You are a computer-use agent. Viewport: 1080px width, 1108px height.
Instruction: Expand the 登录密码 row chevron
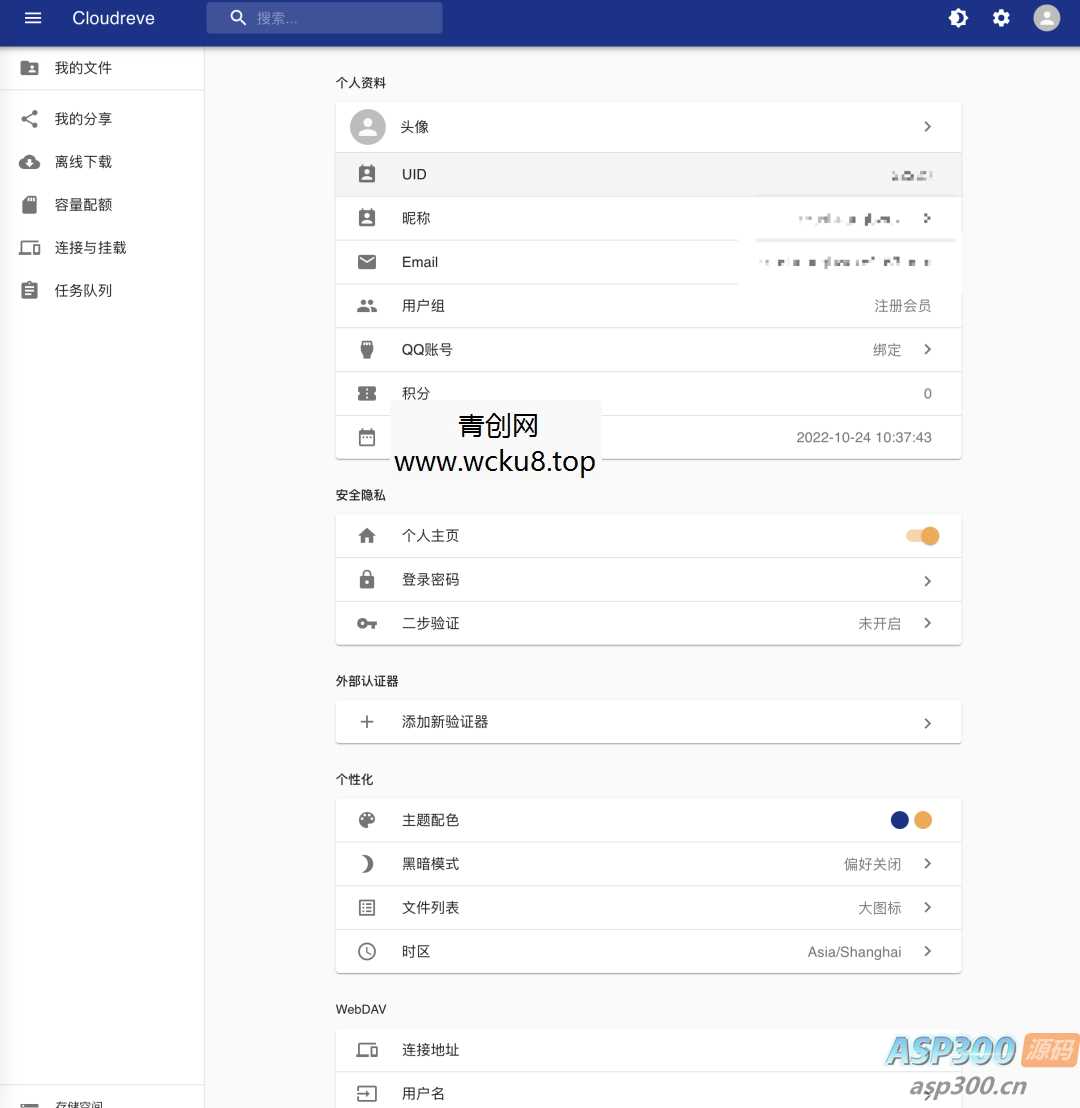click(926, 580)
